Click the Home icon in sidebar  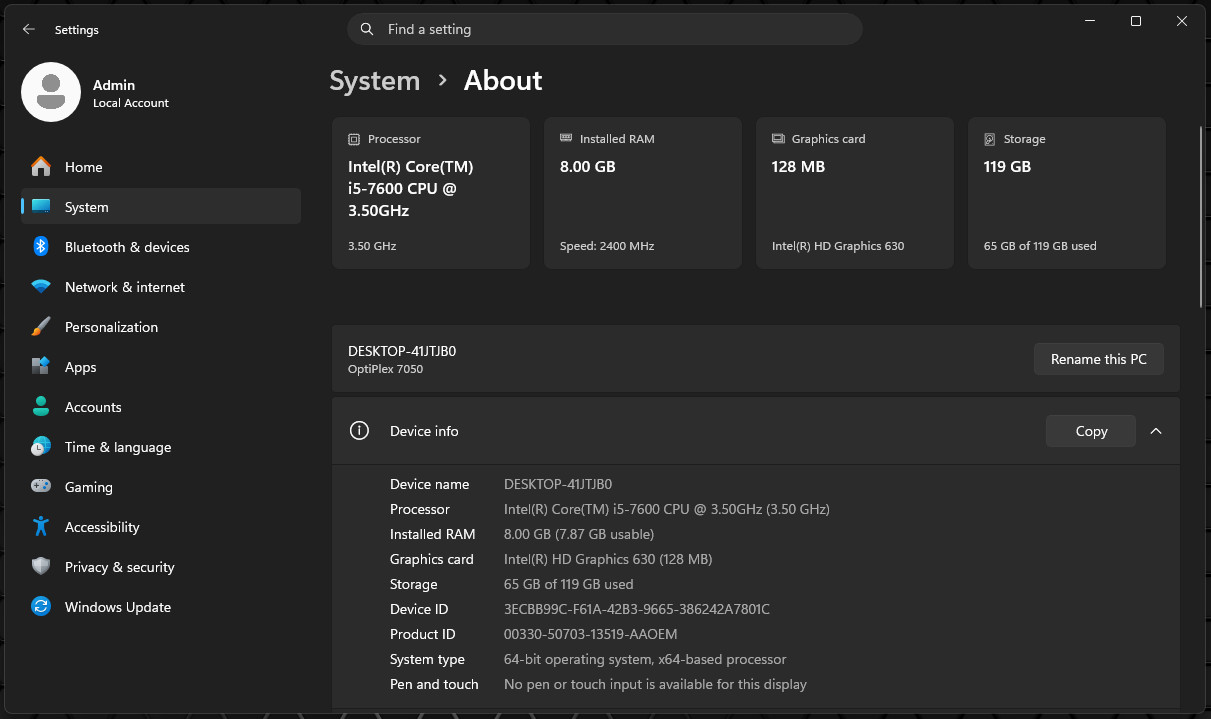[41, 167]
